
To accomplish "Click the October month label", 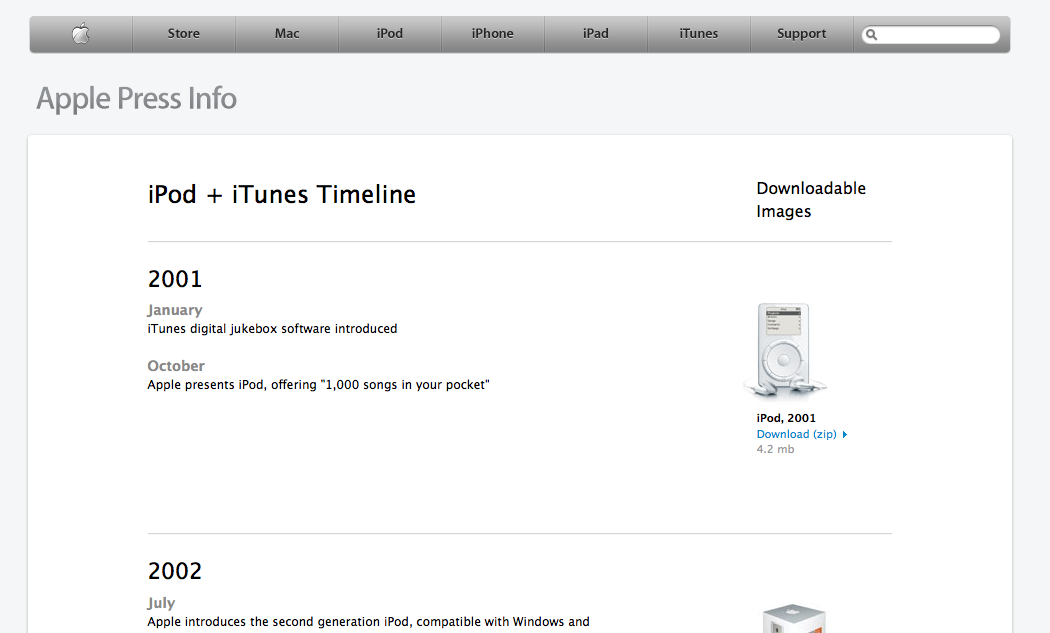I will (176, 366).
